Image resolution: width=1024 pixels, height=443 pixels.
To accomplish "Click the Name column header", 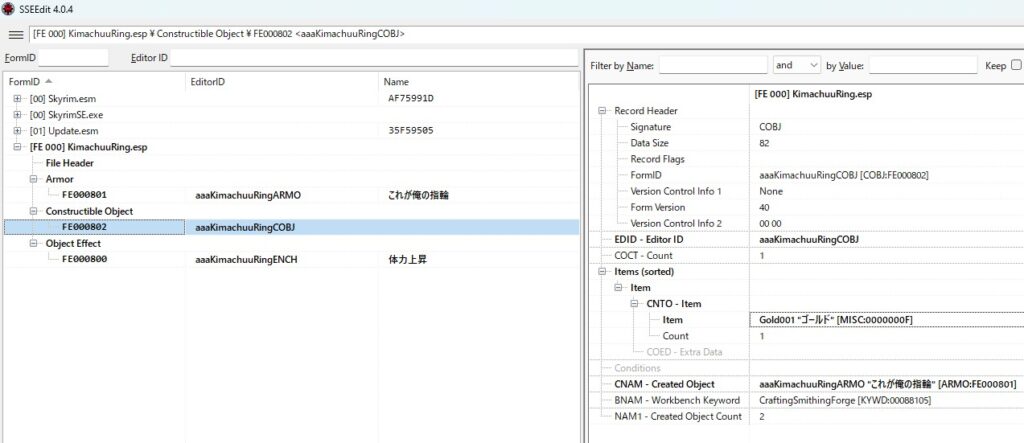I will [396, 81].
